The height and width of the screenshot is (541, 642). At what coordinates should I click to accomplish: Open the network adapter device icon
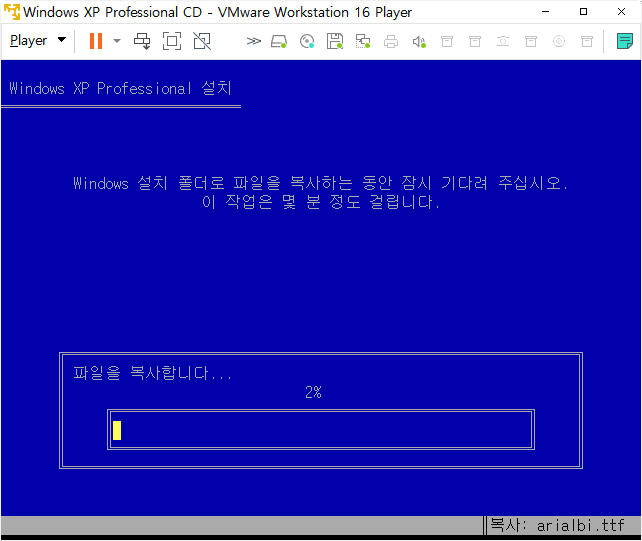363,41
